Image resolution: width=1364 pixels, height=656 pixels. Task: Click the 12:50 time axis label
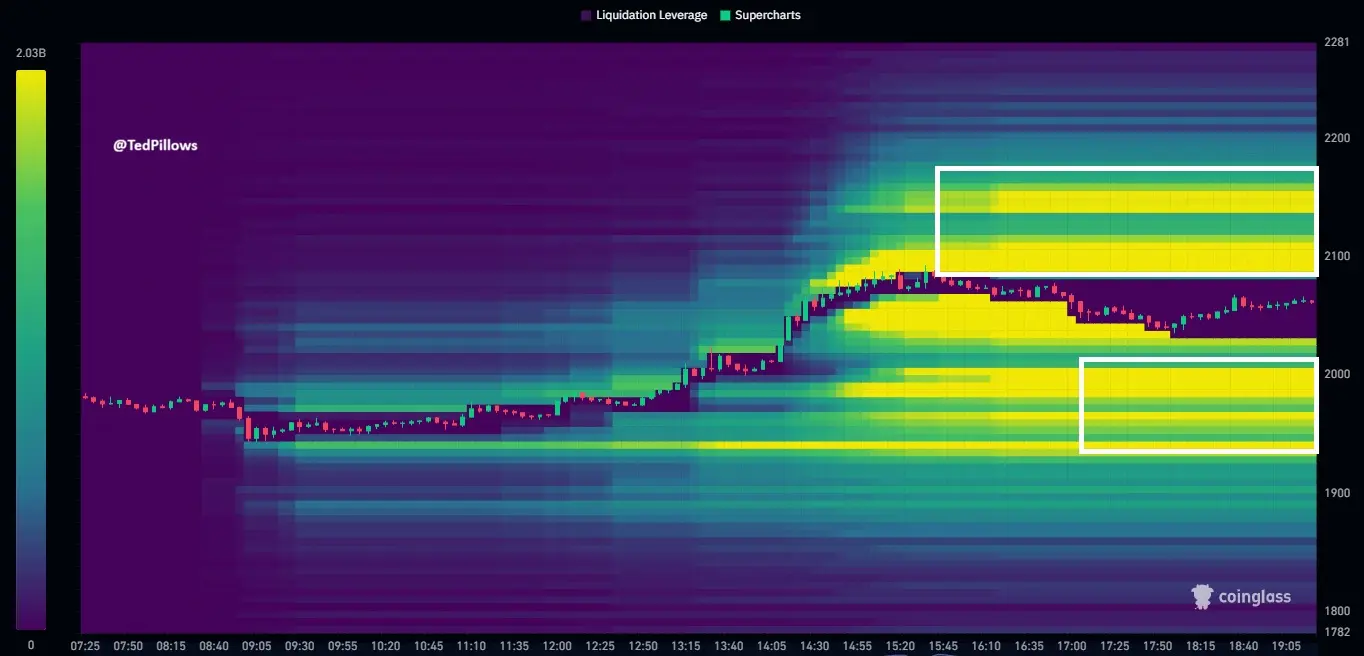pyautogui.click(x=643, y=646)
